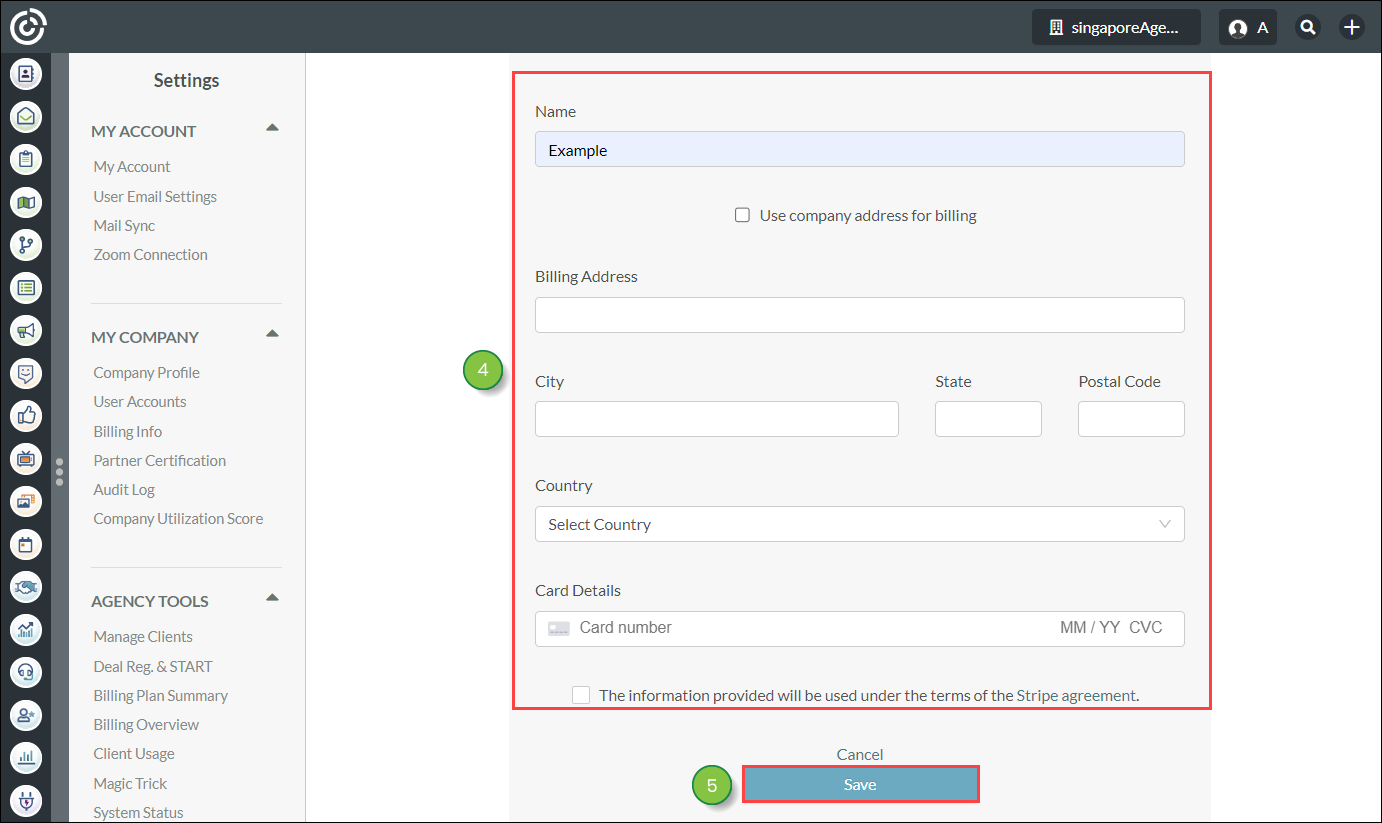This screenshot has height=823, width=1382.
Task: Open the clipboard forms sidebar icon
Action: click(26, 159)
